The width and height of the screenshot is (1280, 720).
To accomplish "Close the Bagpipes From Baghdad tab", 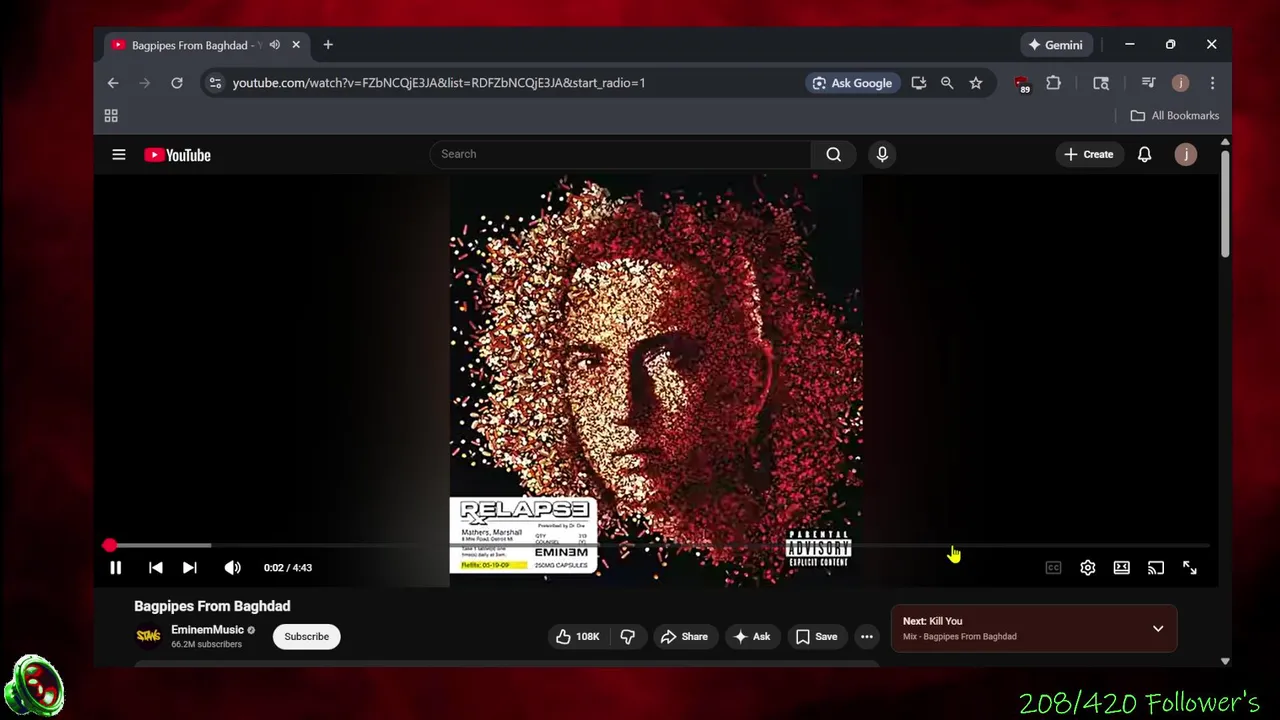I will click(x=296, y=45).
